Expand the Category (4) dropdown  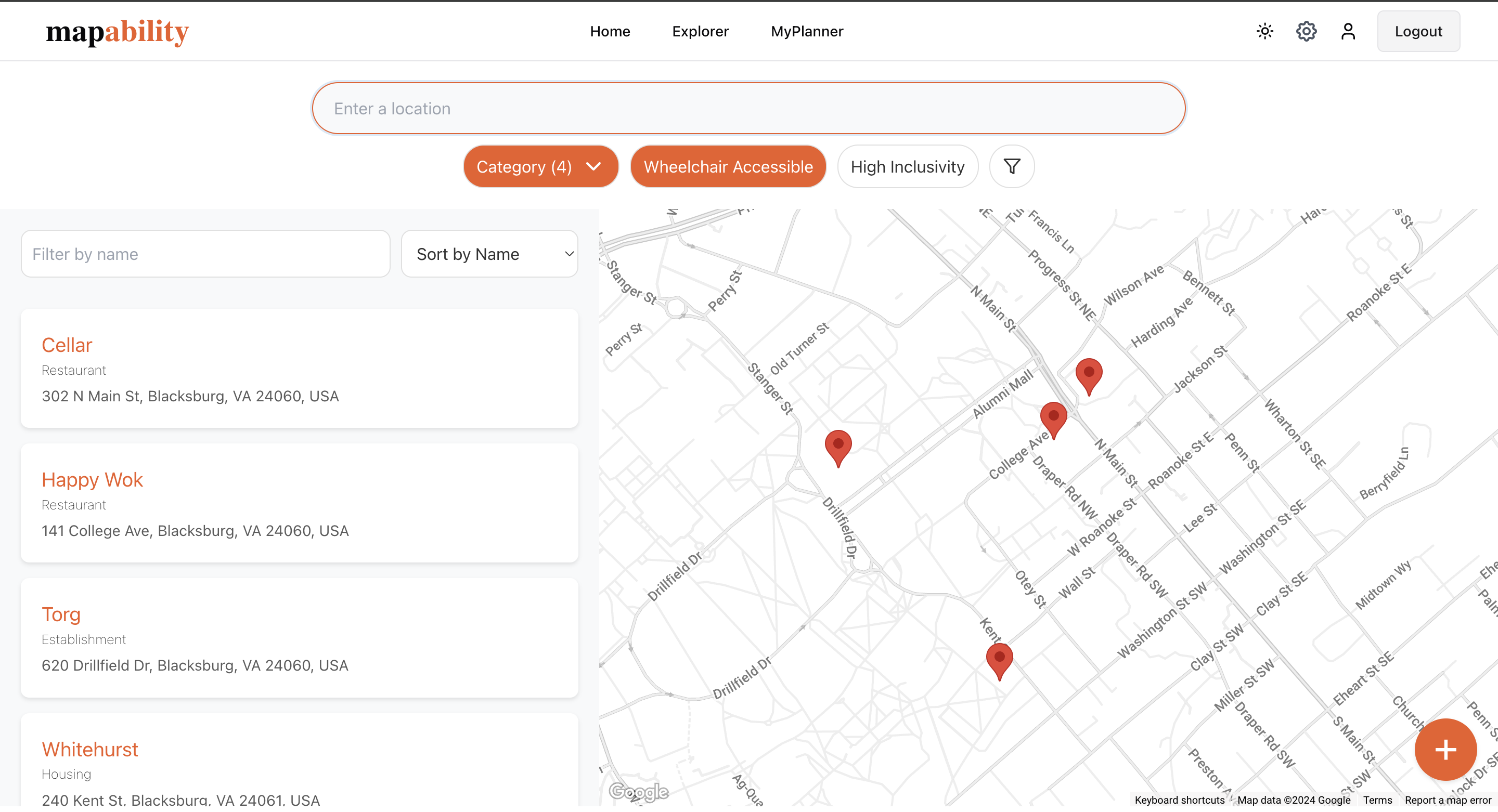click(540, 167)
